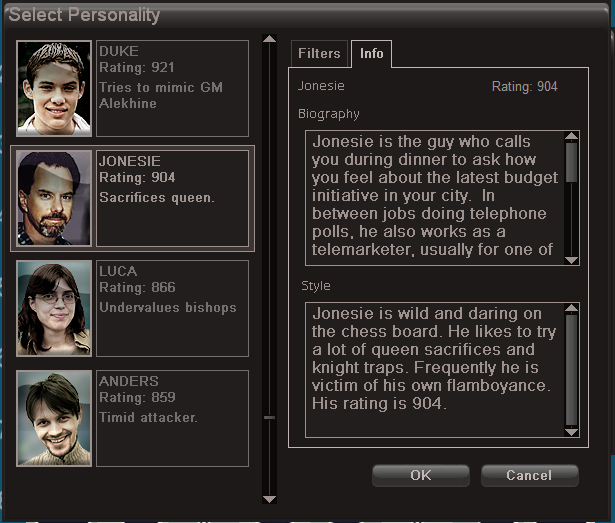Select the LUCA Undervalues bishops entry
Image resolution: width=615 pixels, height=523 pixels.
click(x=173, y=308)
